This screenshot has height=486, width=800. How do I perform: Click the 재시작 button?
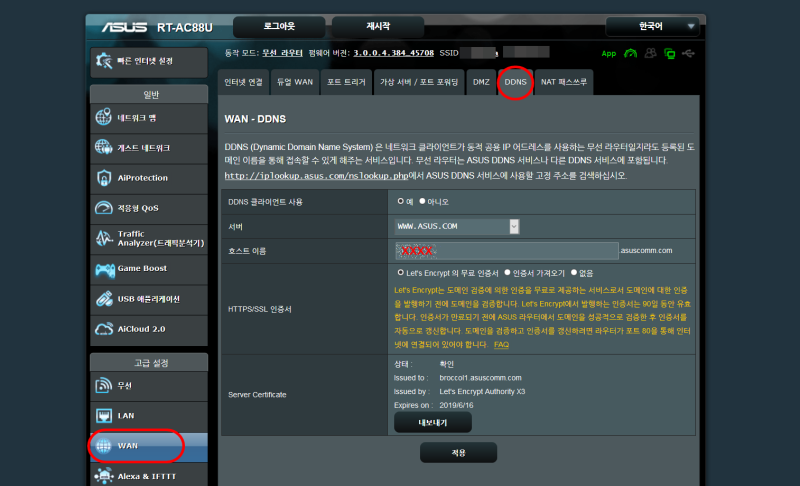pos(378,27)
